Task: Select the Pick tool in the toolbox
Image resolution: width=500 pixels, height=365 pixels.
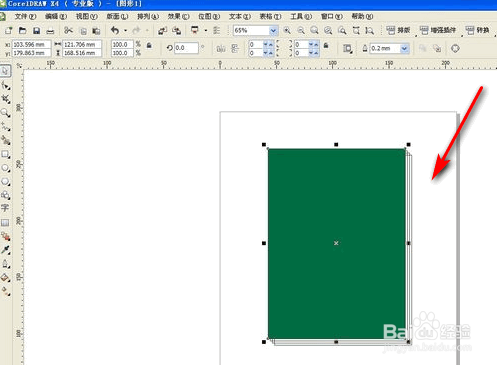Action: click(x=5, y=71)
